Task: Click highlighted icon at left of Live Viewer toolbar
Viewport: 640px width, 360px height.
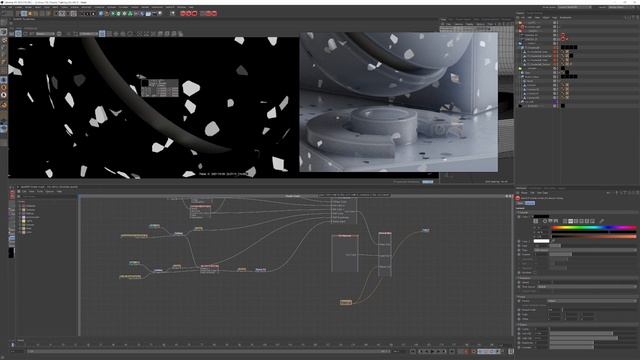Action: click(18, 33)
